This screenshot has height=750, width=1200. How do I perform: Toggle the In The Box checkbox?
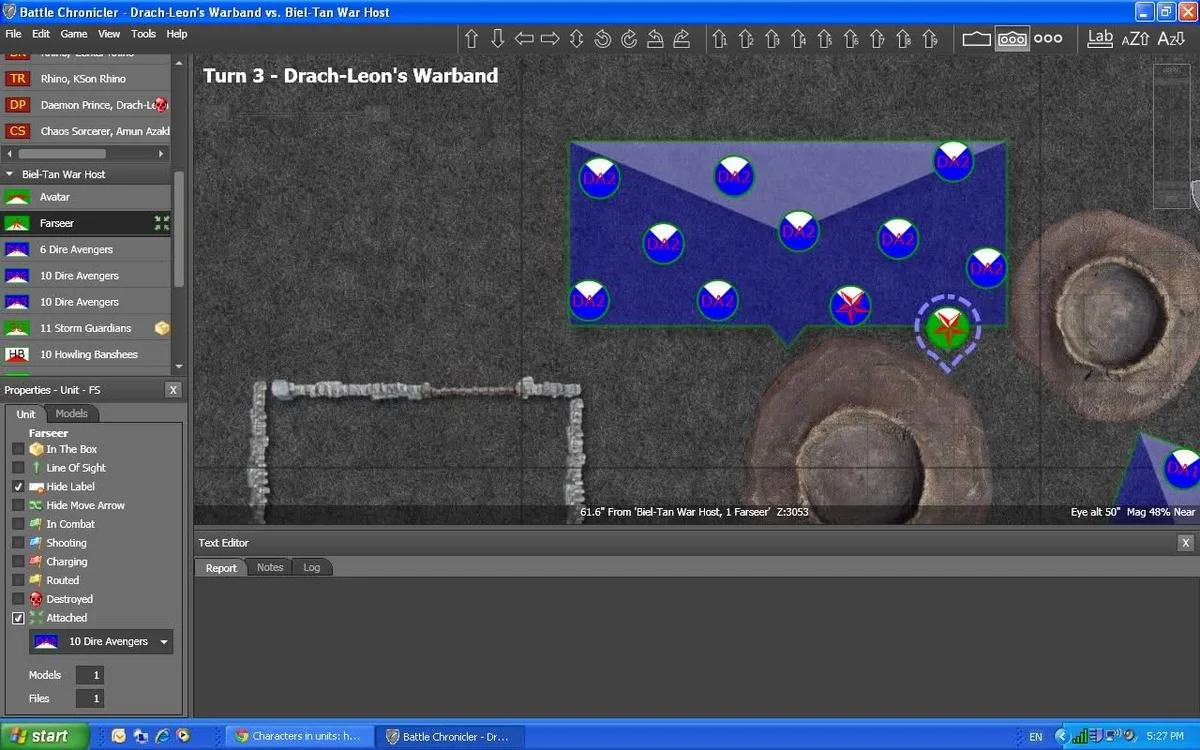18,449
